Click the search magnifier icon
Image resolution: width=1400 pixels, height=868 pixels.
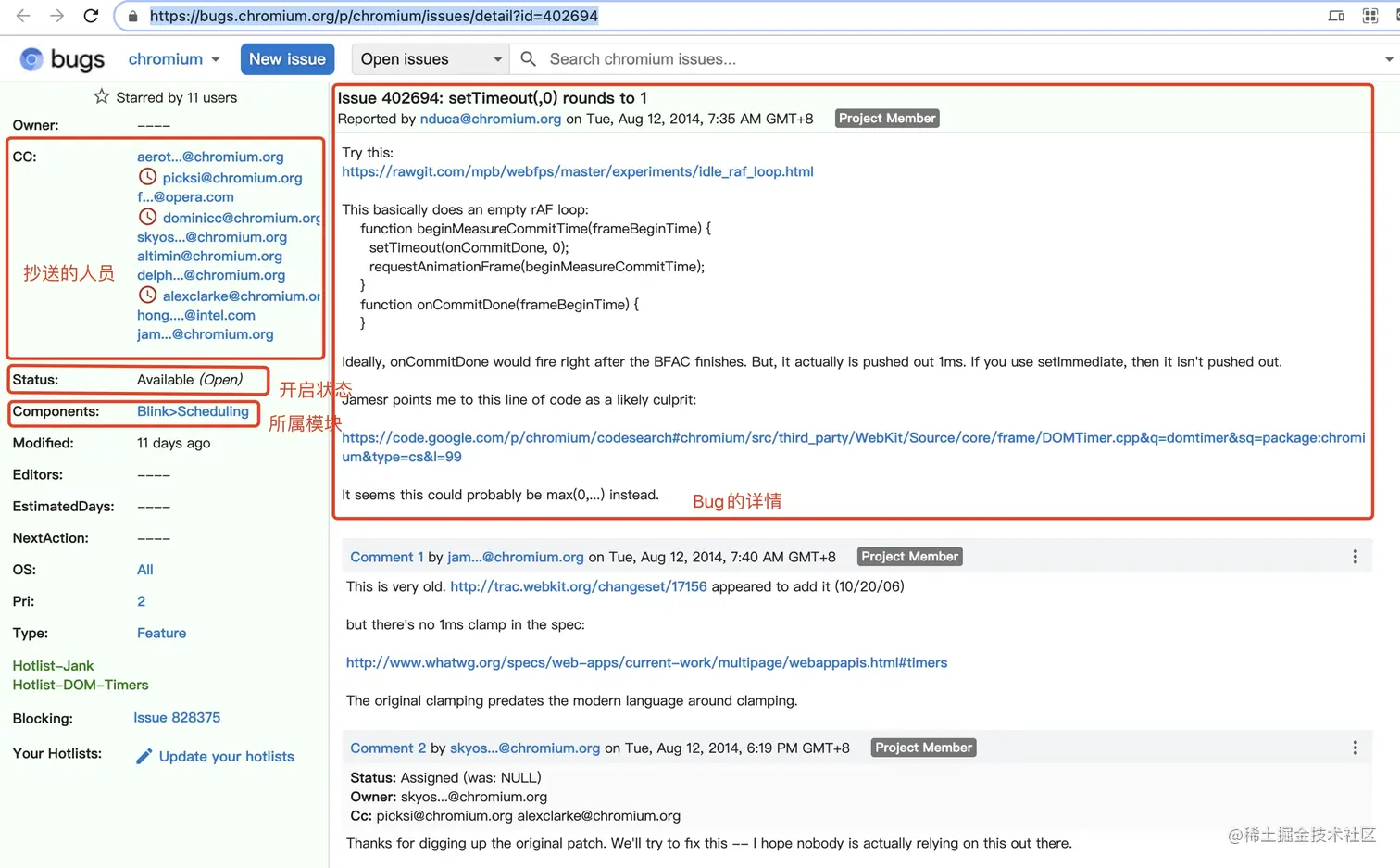pos(528,58)
